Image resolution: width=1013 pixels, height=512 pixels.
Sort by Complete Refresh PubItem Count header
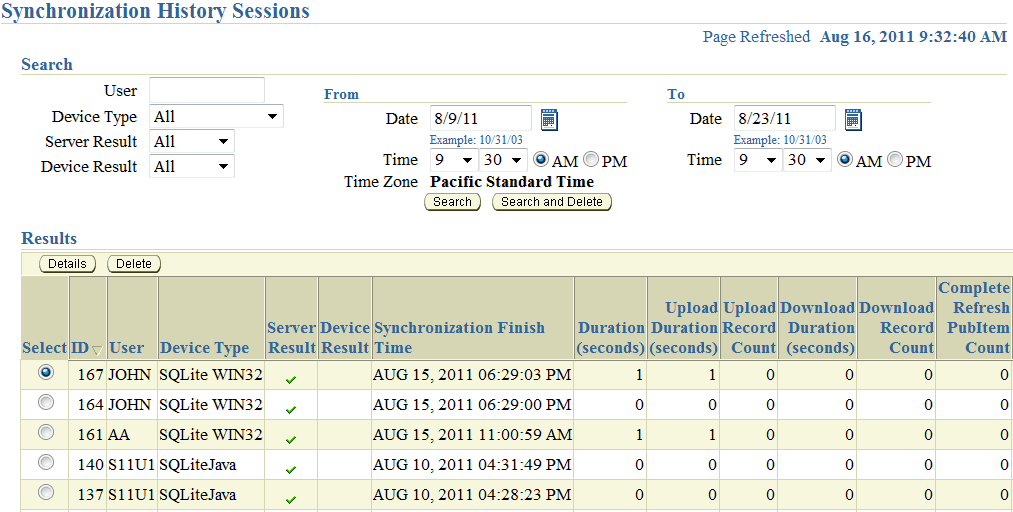coord(974,318)
